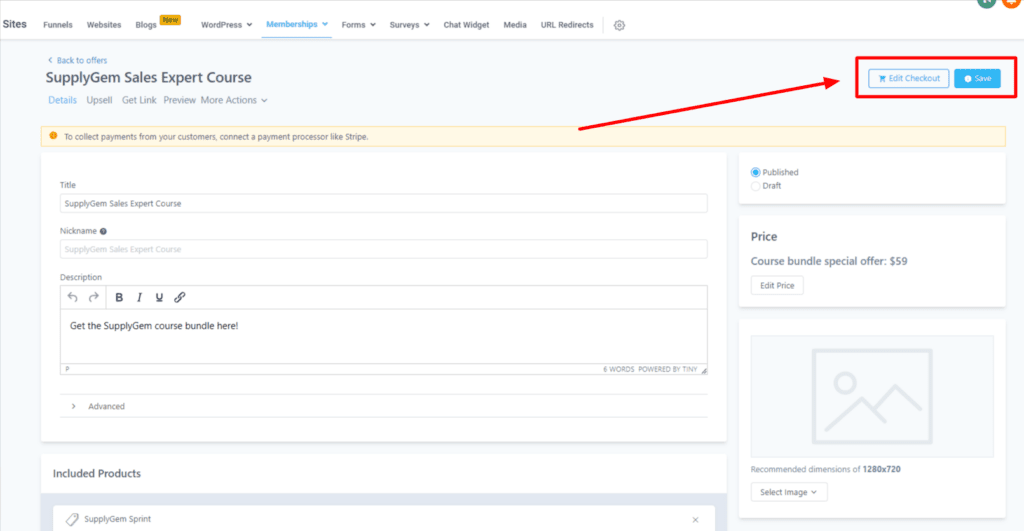Open the Forms dropdown menu
Screen dimensions: 1024x531
point(359,25)
